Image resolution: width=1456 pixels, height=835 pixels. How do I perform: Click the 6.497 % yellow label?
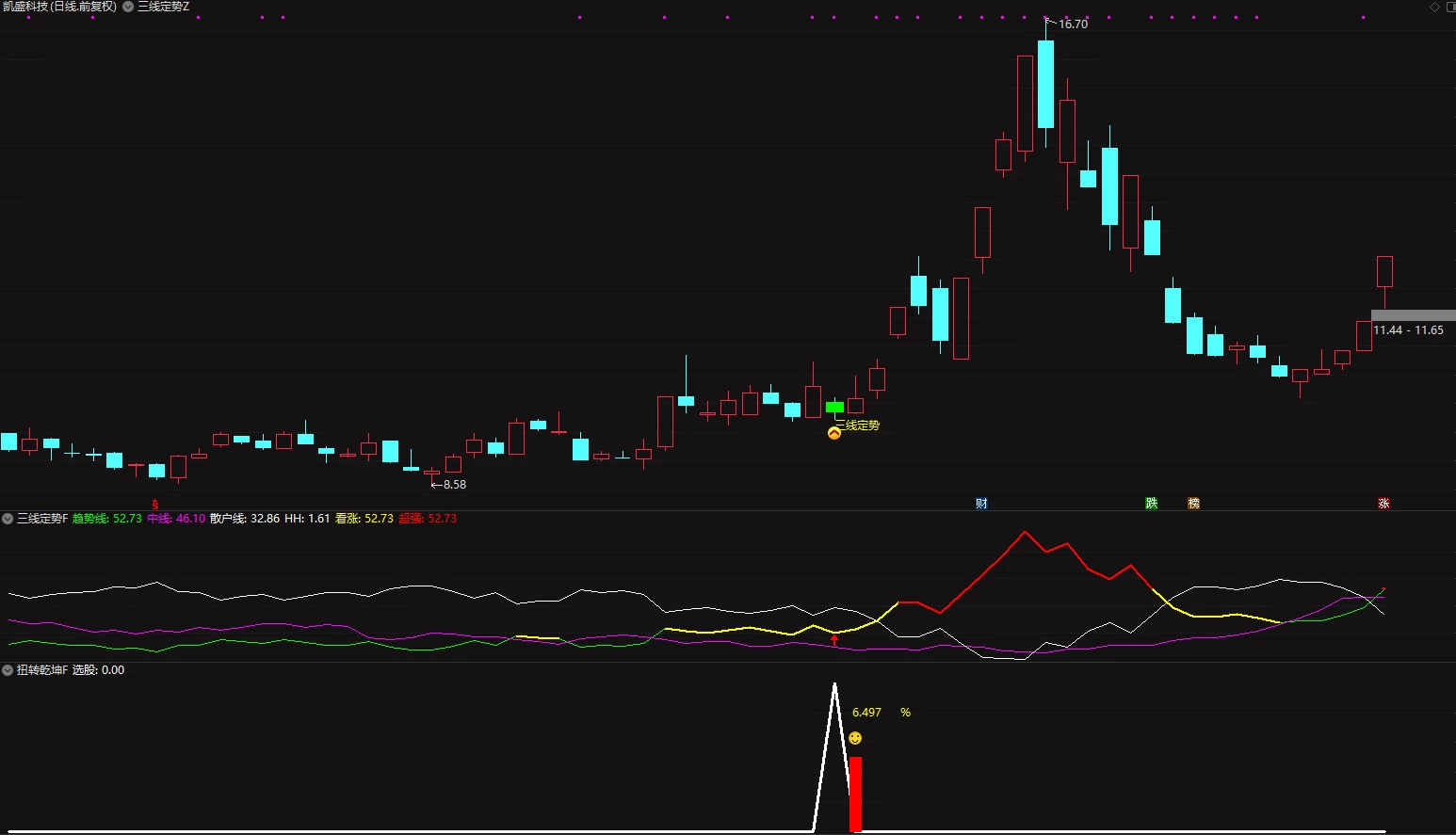point(882,713)
